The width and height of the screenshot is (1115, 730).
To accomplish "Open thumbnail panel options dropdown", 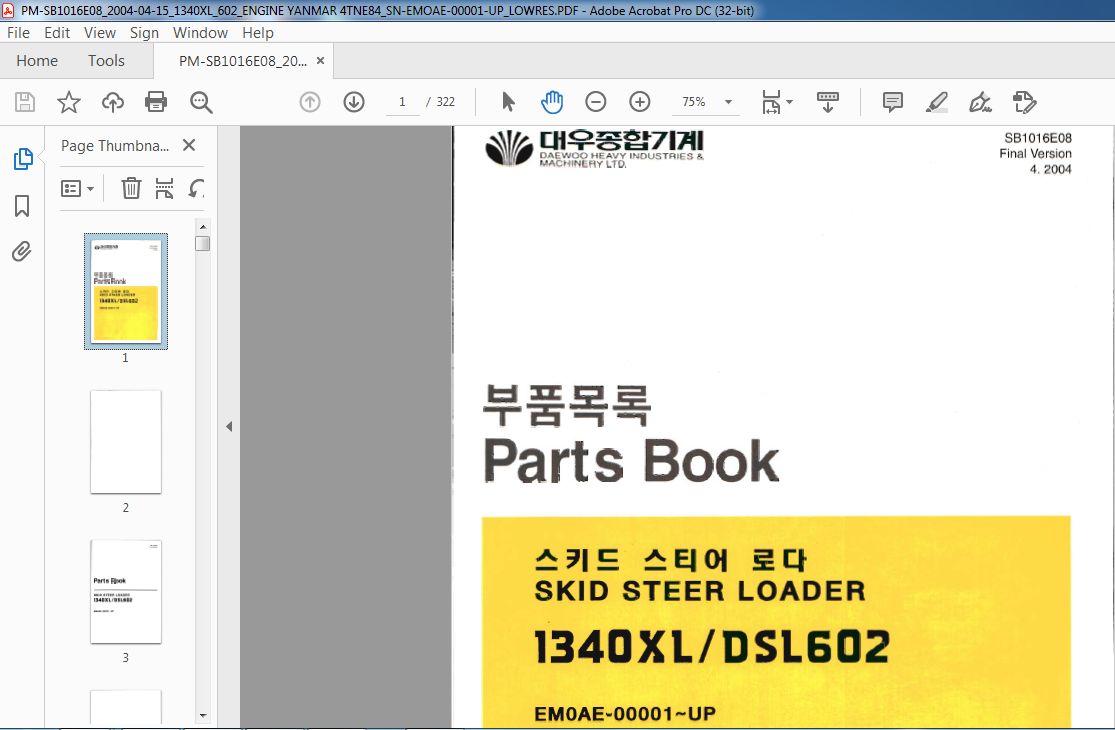I will (78, 188).
